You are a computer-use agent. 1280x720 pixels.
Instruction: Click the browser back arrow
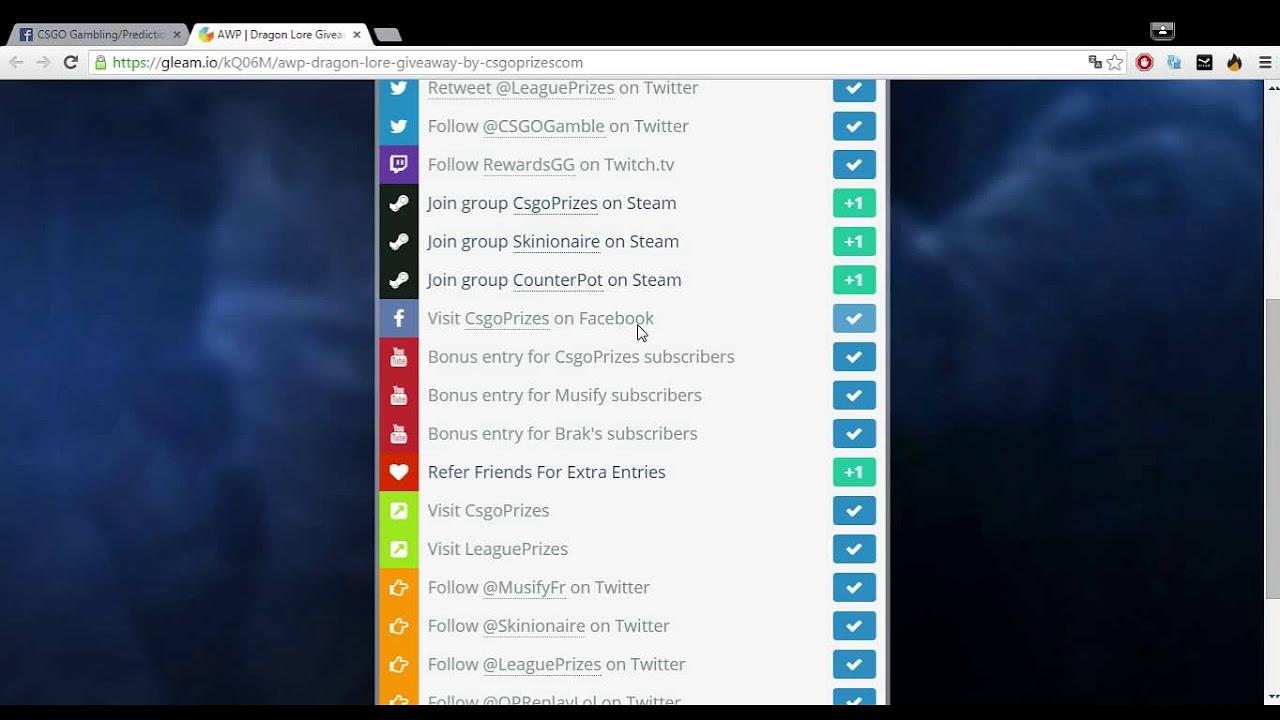[16, 62]
